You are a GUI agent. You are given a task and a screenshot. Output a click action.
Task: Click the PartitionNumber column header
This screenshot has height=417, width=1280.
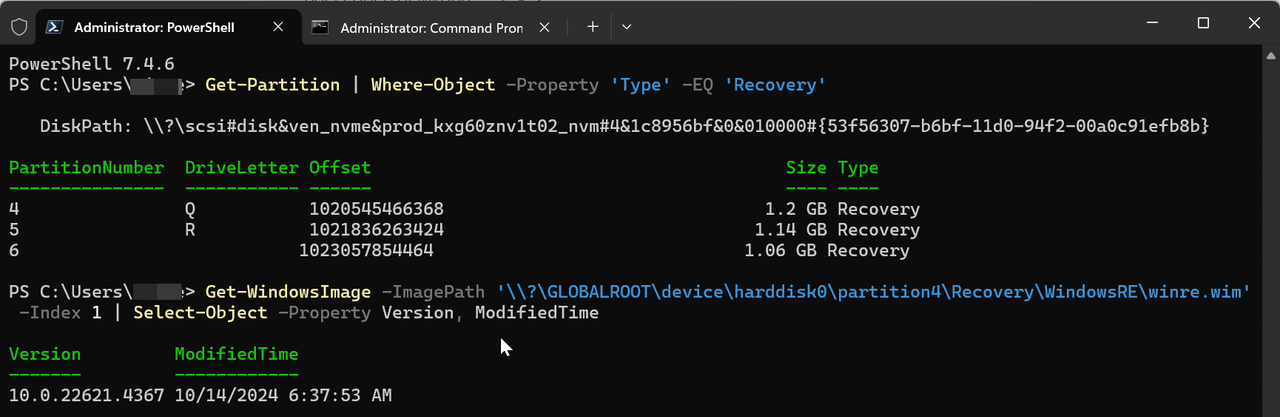[86, 168]
